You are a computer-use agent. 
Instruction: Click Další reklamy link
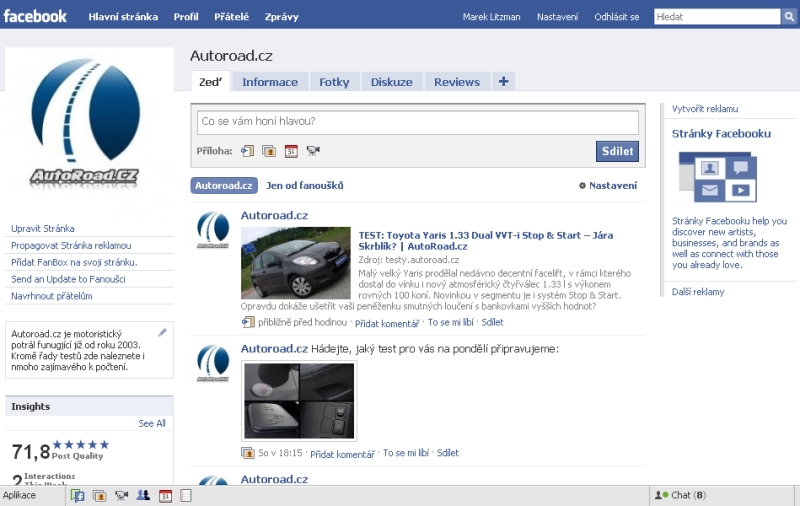698,292
